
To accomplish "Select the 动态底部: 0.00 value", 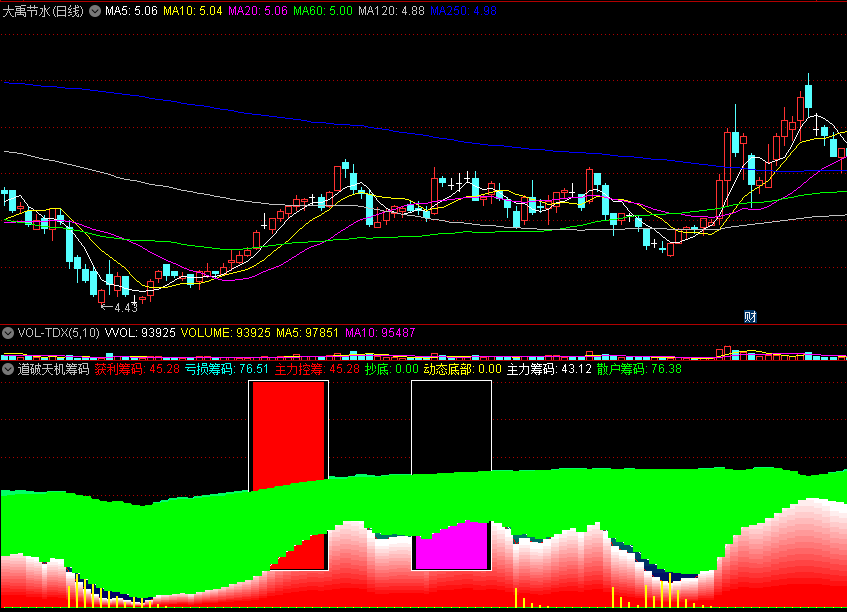I will pyautogui.click(x=463, y=369).
